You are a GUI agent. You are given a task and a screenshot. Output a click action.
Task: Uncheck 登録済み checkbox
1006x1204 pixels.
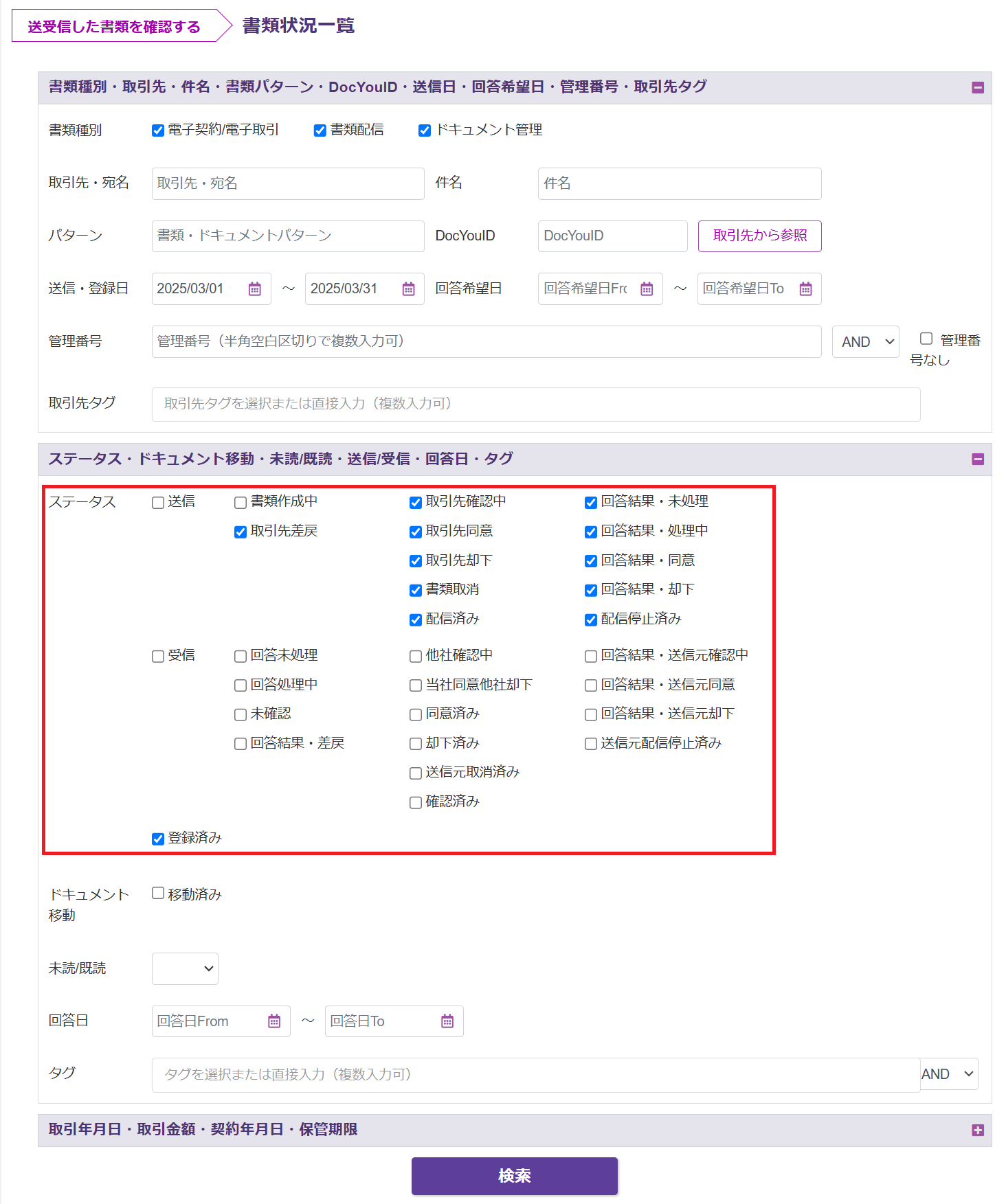pos(158,839)
